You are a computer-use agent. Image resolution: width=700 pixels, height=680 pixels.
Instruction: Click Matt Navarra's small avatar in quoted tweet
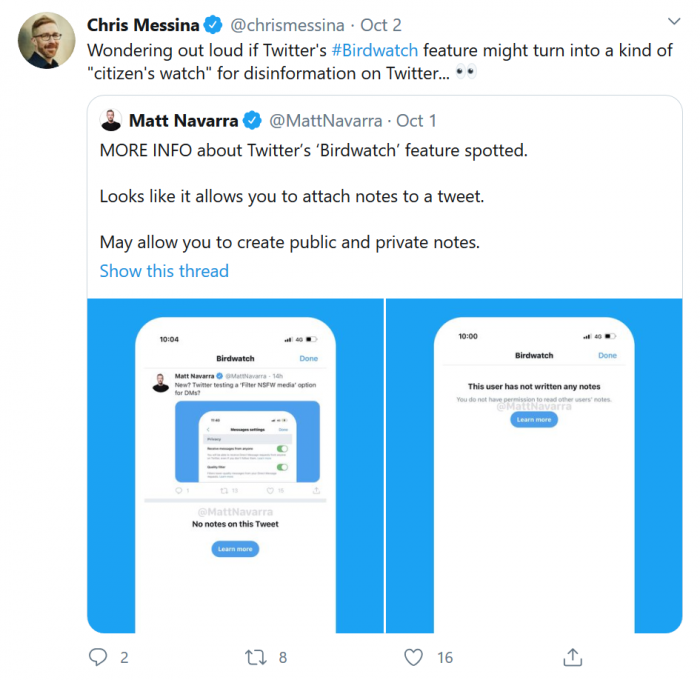111,121
